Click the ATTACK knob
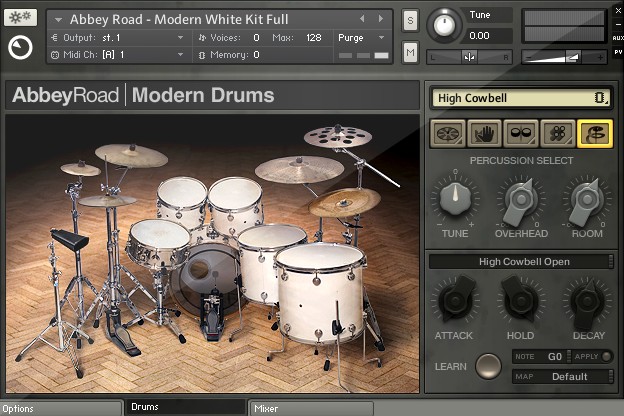The width and height of the screenshot is (624, 416). coord(455,301)
